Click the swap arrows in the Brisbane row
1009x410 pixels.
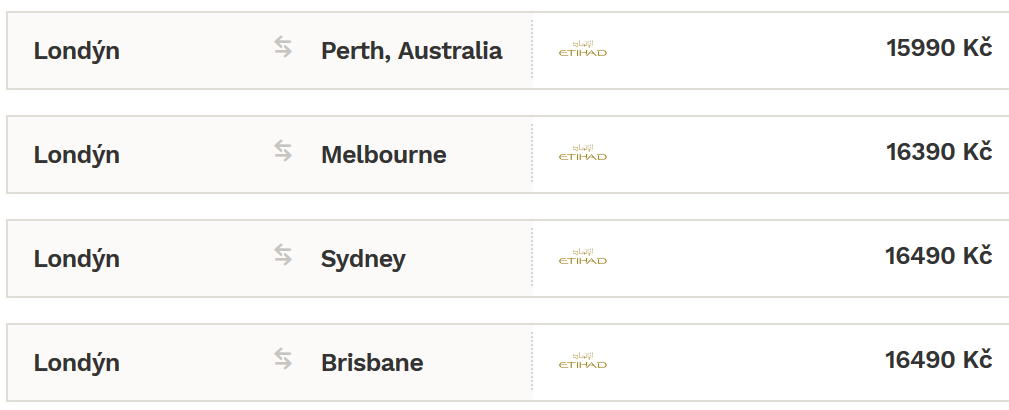[283, 359]
